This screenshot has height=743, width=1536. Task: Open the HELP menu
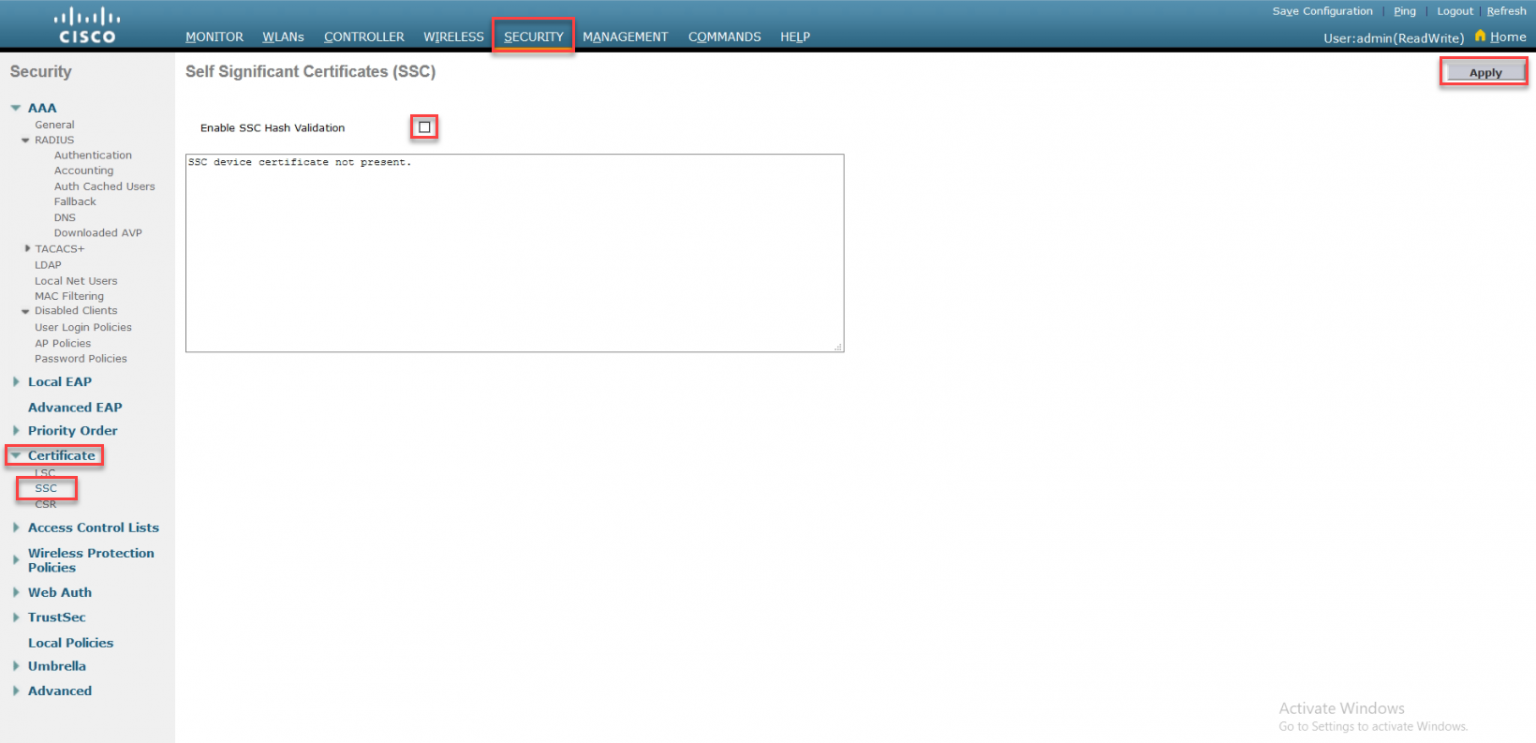[x=795, y=36]
